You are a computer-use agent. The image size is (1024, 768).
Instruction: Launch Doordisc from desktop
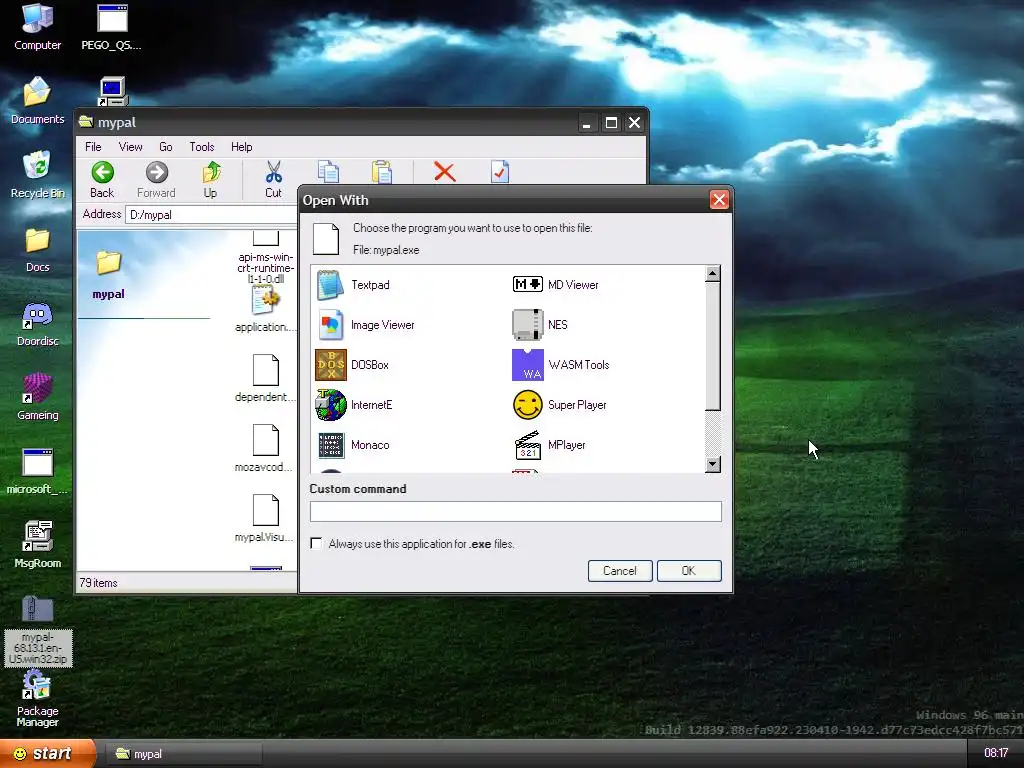(x=37, y=323)
